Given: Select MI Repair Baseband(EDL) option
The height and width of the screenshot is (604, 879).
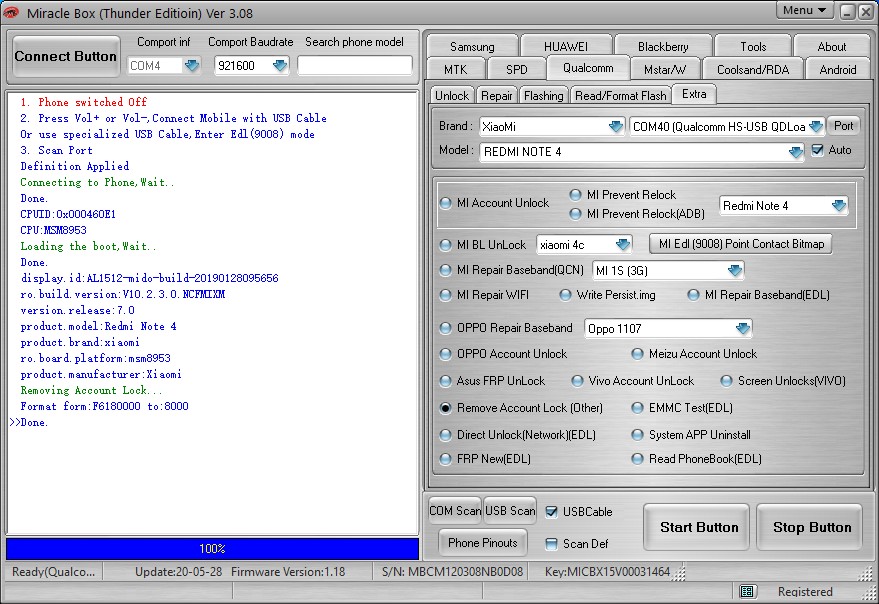Looking at the screenshot, I should tap(693, 295).
